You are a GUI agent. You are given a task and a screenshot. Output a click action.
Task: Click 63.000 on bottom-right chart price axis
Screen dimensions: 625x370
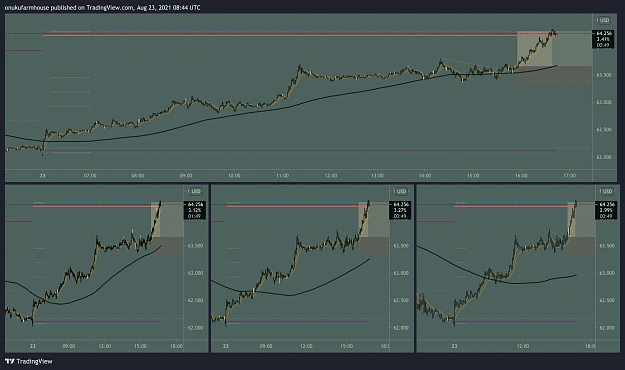607,273
